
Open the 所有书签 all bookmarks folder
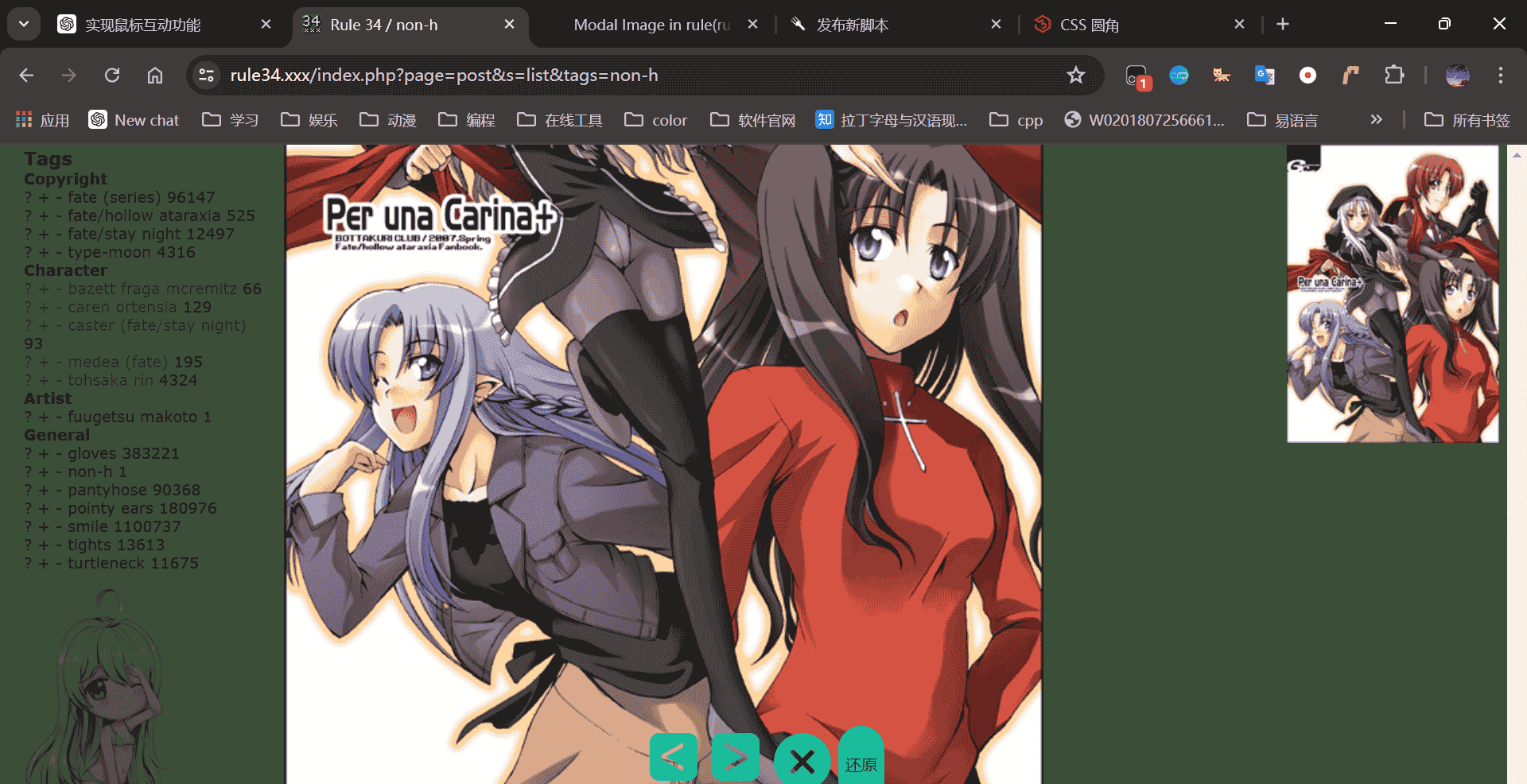pos(1467,120)
